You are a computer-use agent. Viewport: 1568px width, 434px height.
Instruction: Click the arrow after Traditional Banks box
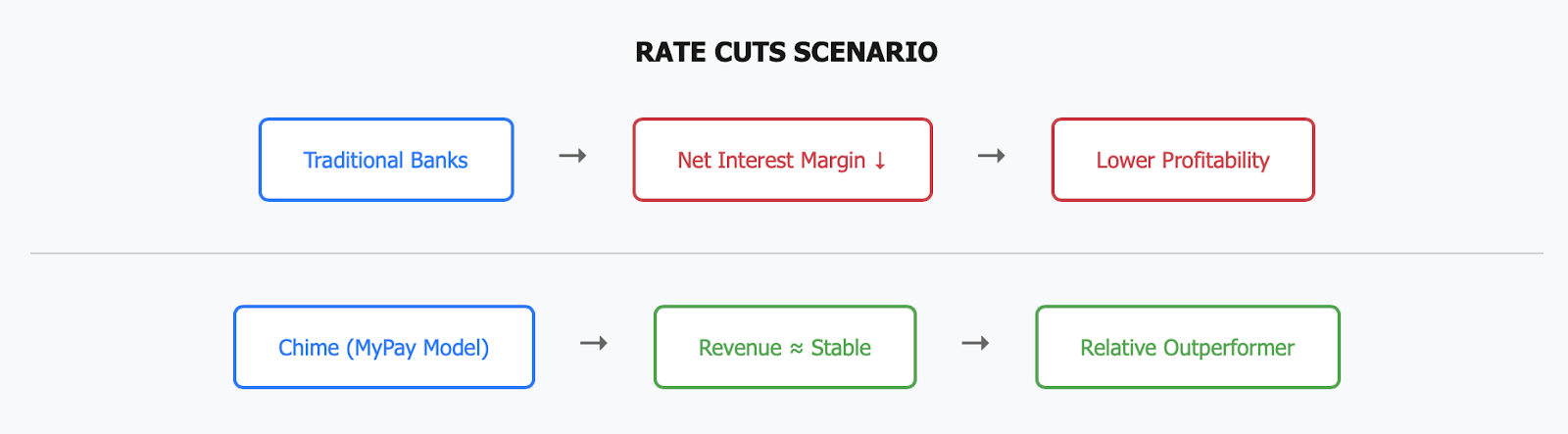(x=572, y=156)
